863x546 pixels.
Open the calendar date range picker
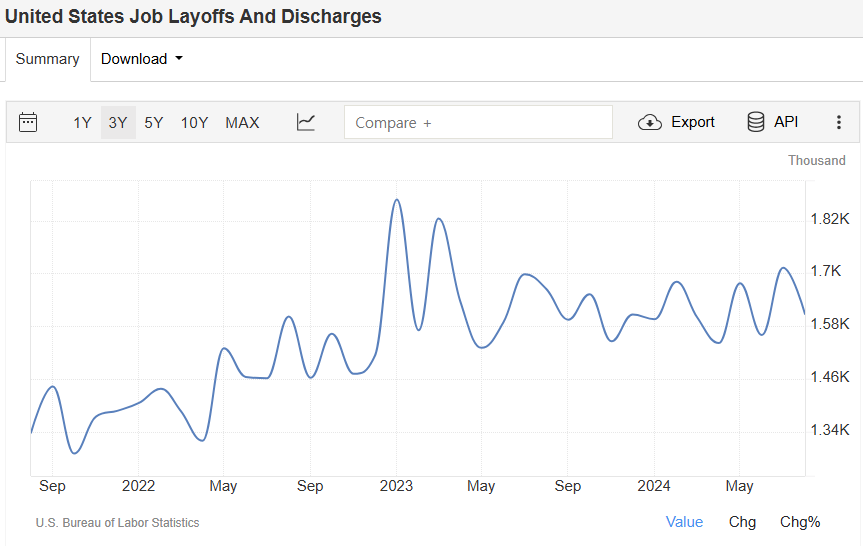click(28, 122)
